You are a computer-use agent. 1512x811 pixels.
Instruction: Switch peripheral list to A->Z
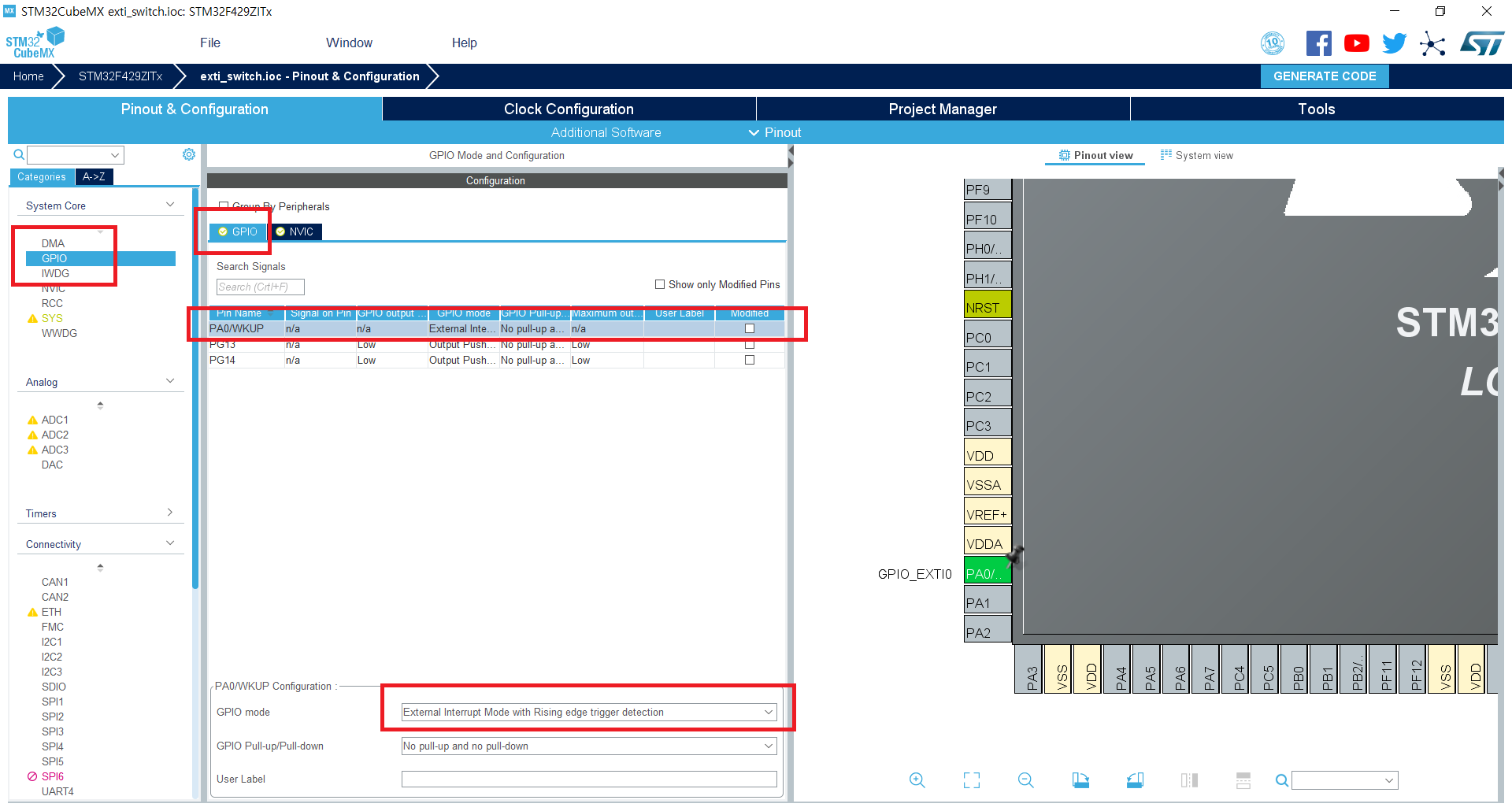pyautogui.click(x=94, y=176)
